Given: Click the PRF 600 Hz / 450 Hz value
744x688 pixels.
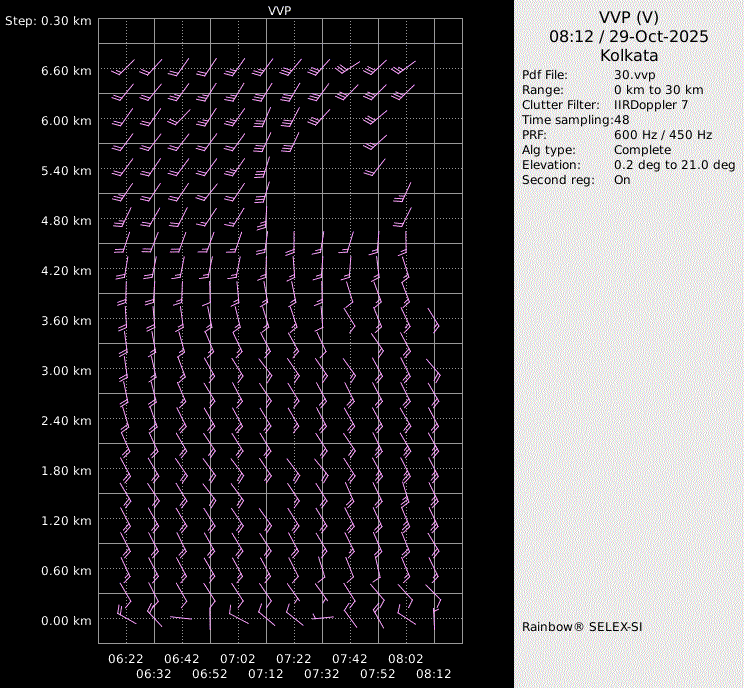Looking at the screenshot, I should coord(663,135).
